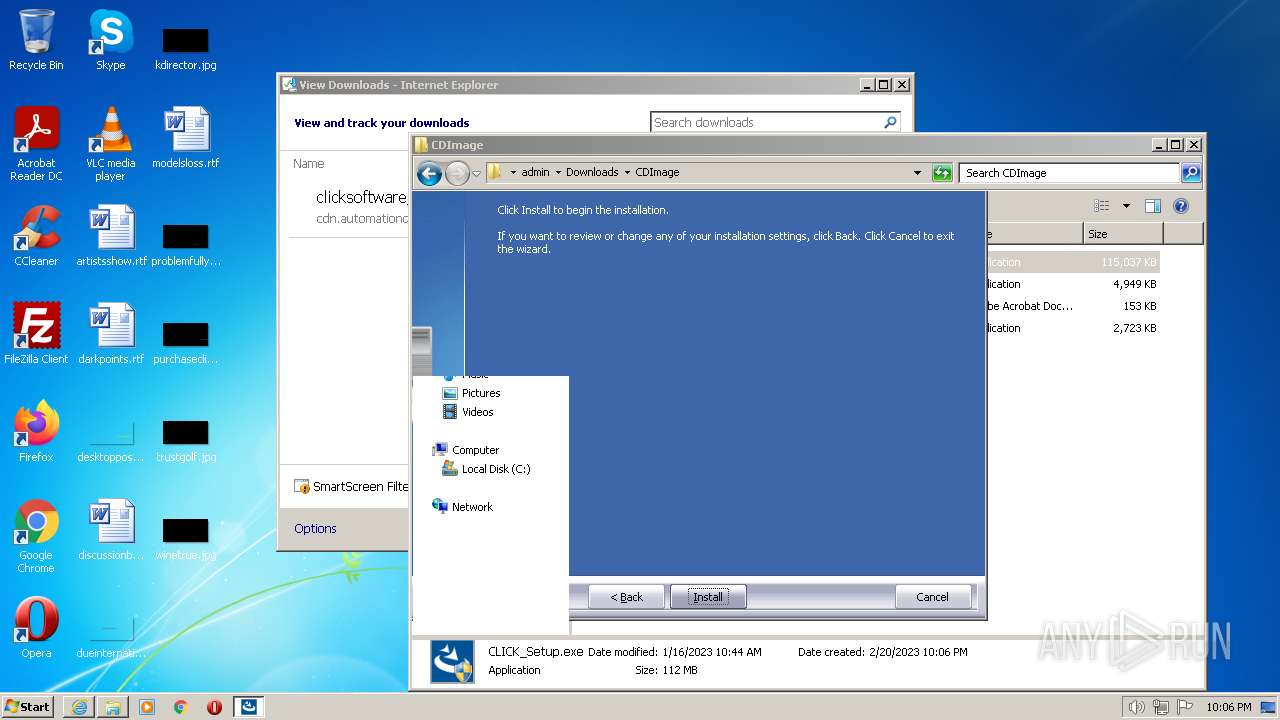Open the Recycle Bin desktop icon
Image resolution: width=1280 pixels, height=720 pixels.
pos(36,40)
